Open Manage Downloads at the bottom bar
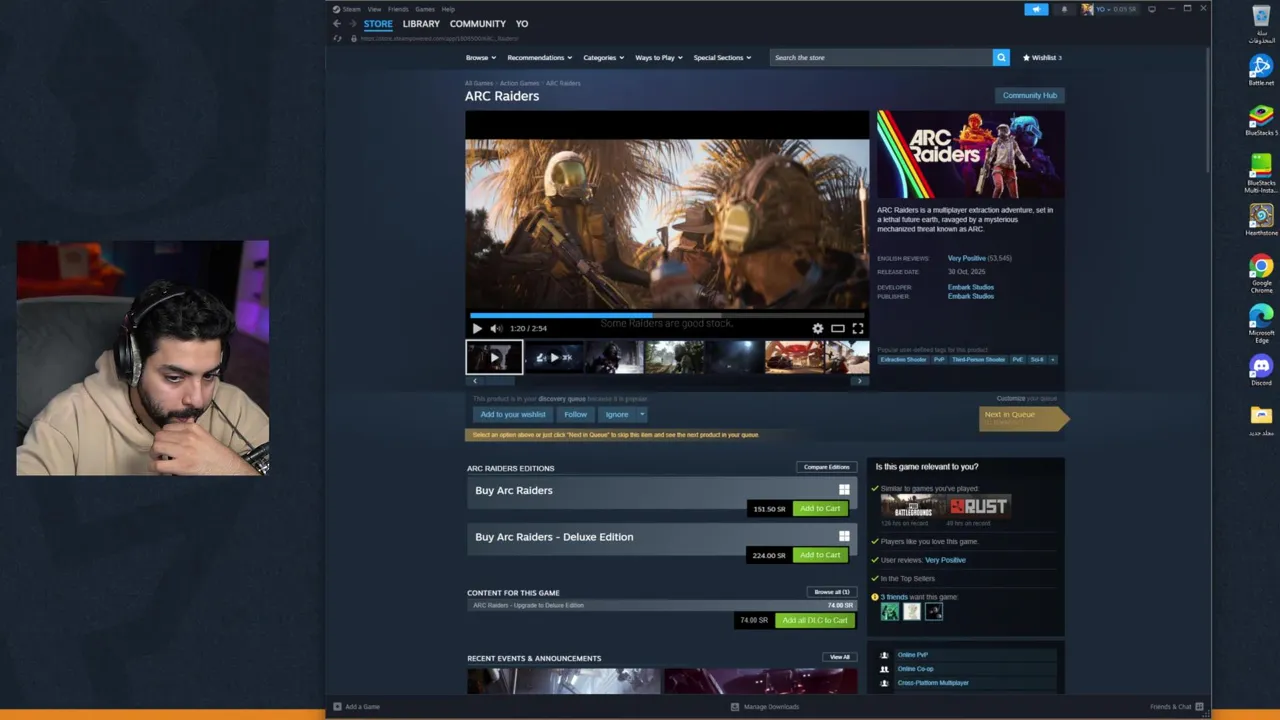The height and width of the screenshot is (720, 1280). 765,707
